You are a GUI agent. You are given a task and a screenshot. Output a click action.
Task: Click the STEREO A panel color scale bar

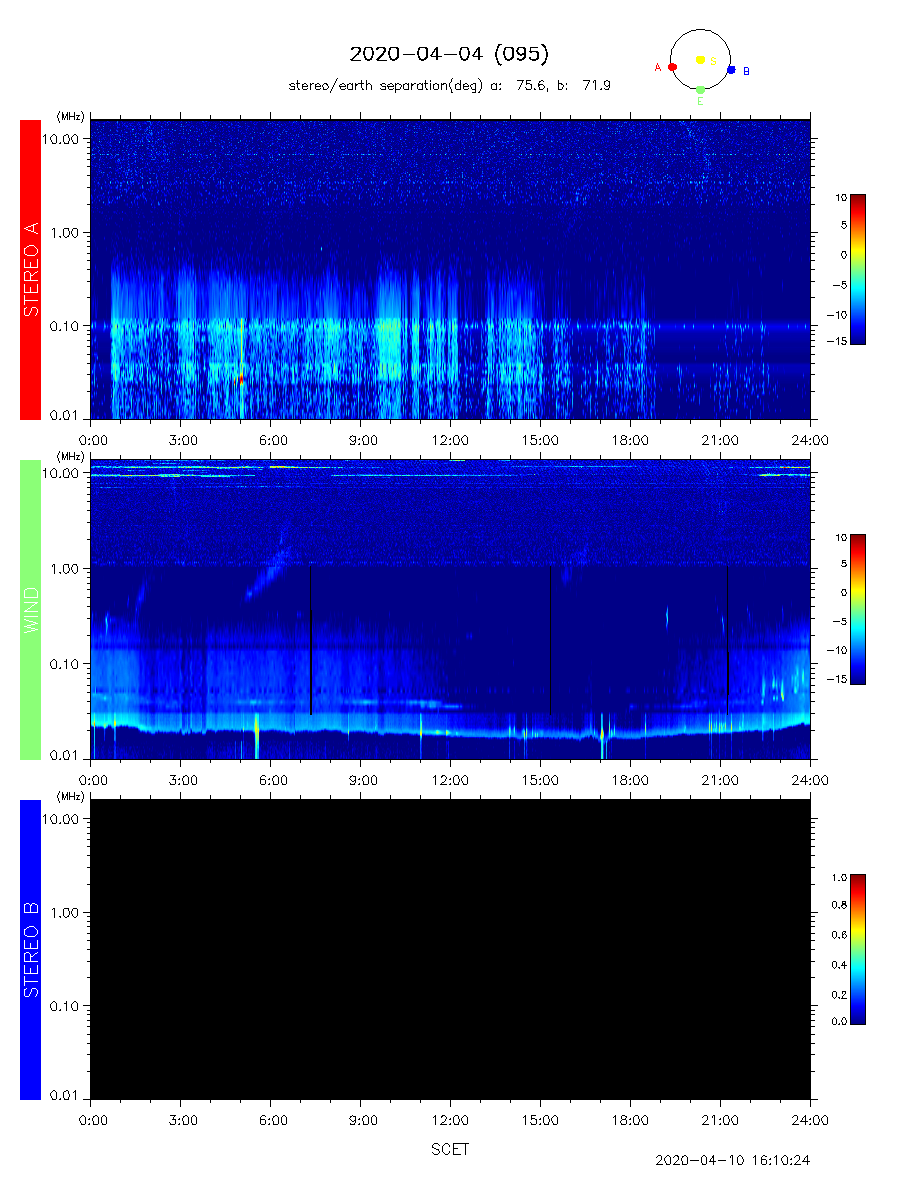coord(858,269)
